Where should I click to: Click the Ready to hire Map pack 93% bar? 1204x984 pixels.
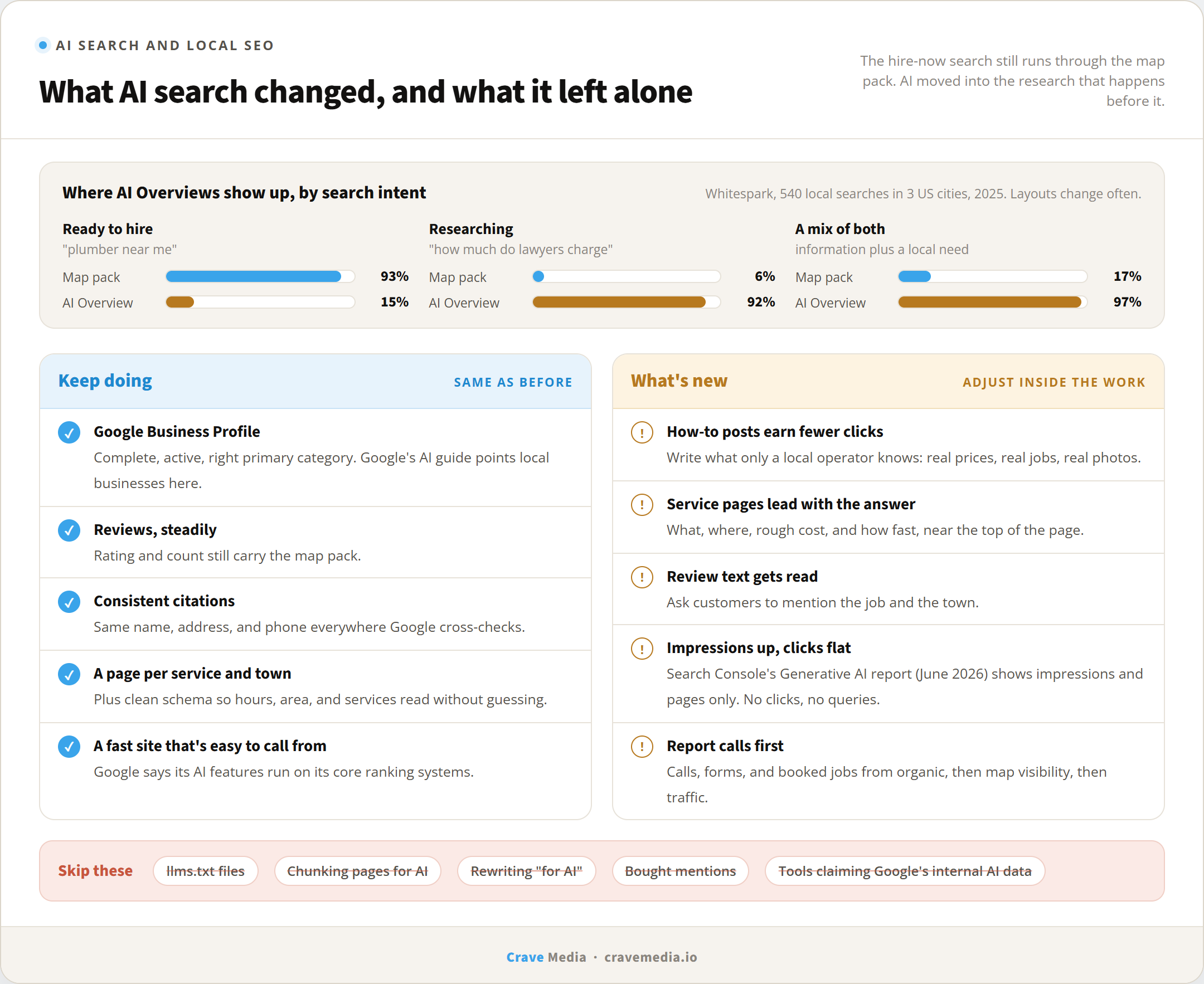click(x=260, y=276)
